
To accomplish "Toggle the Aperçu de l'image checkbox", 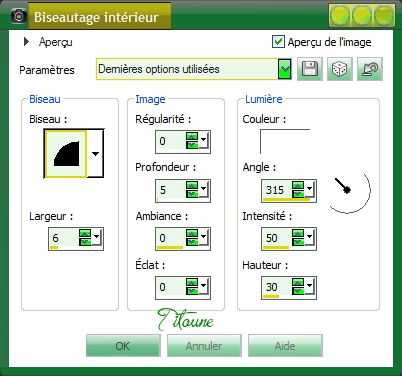I will pos(278,42).
